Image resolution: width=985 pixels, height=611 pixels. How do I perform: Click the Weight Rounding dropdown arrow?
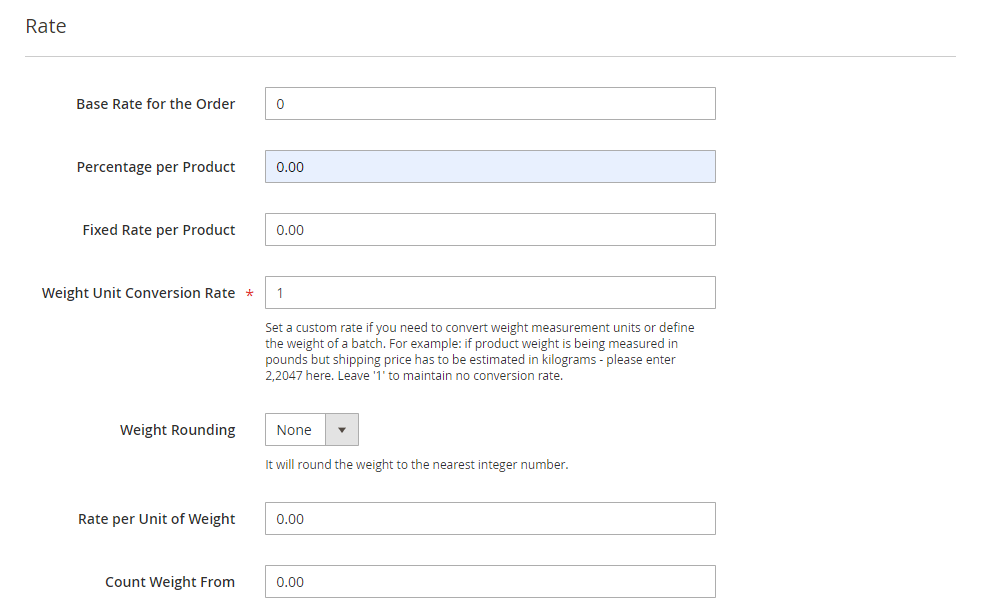pyautogui.click(x=342, y=430)
